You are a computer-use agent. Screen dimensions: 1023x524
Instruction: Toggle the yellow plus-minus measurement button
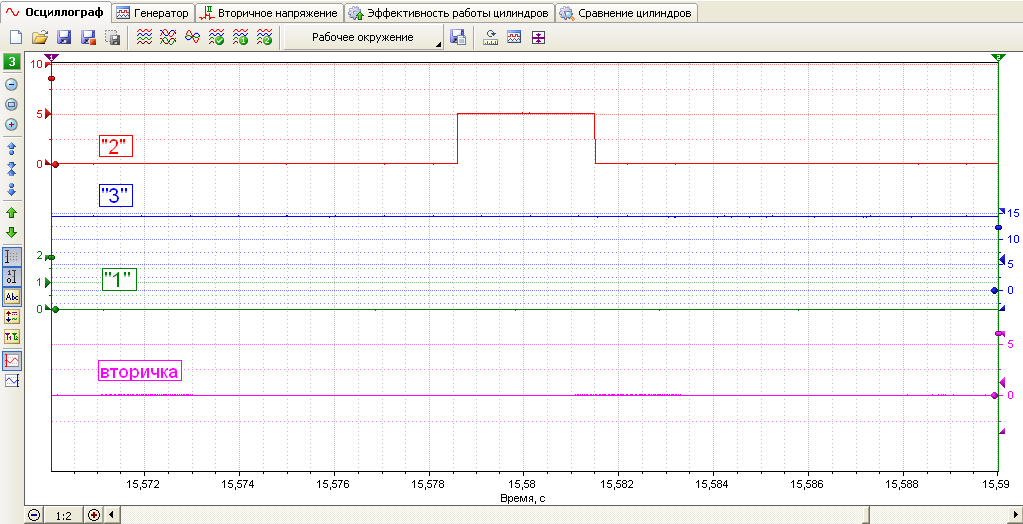point(12,316)
